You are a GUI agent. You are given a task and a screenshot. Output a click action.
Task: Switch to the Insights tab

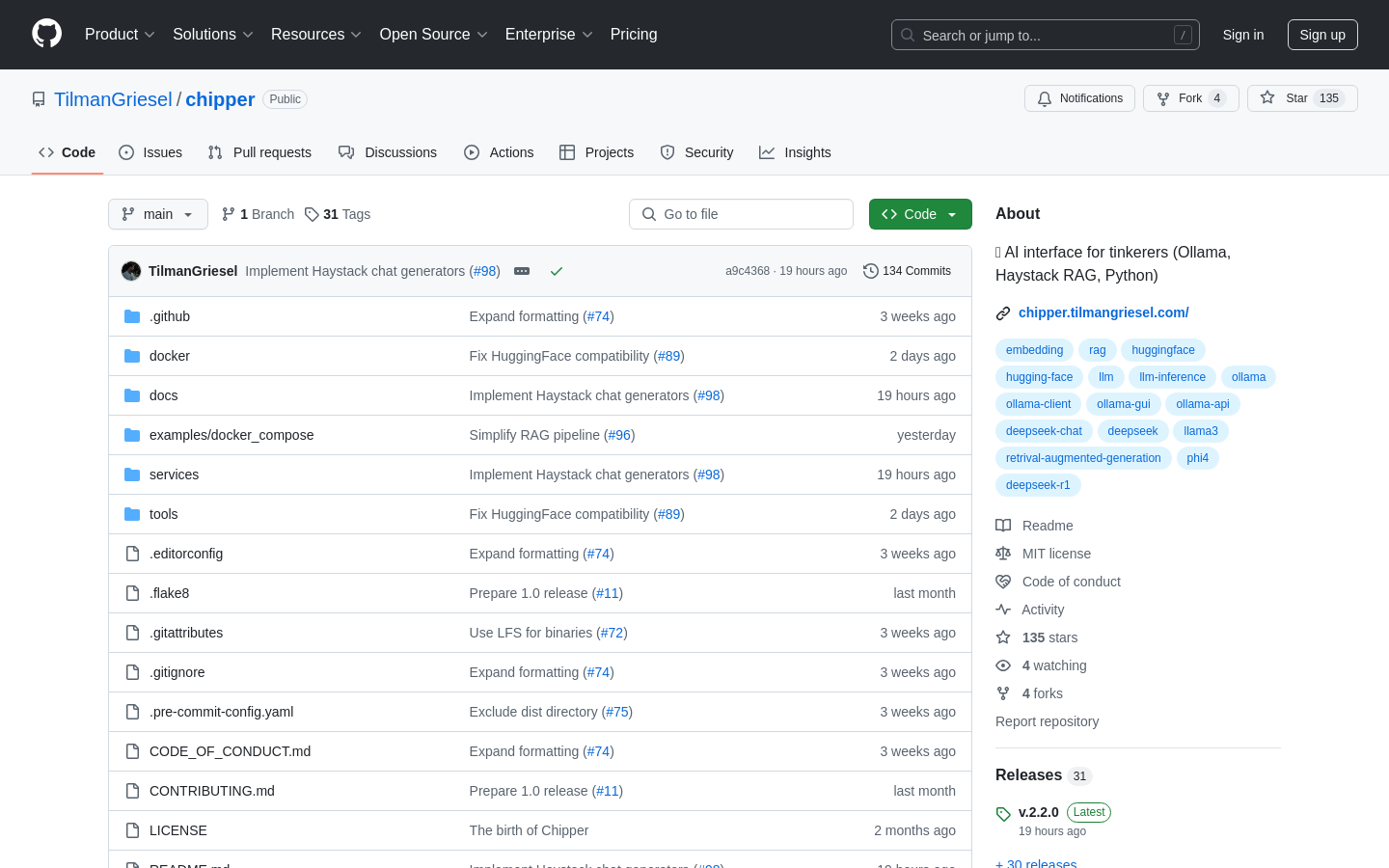[795, 152]
